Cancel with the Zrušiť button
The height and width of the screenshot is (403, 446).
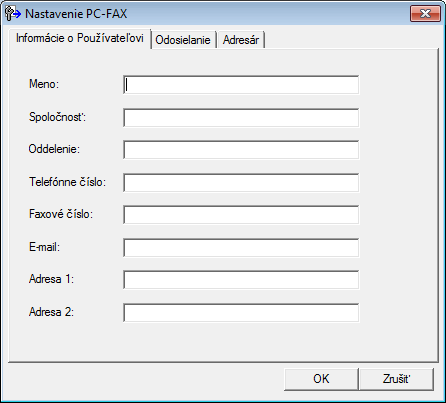pyautogui.click(x=396, y=379)
